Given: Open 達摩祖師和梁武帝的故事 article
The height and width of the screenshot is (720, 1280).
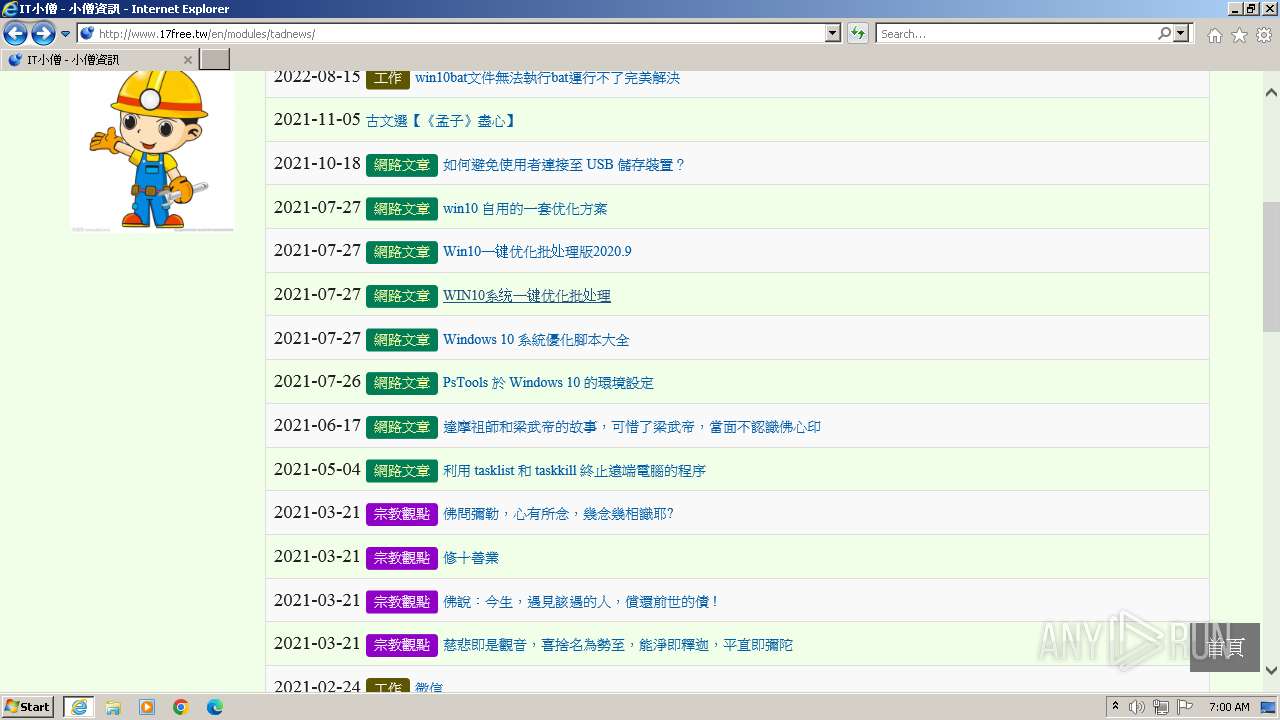Looking at the screenshot, I should point(632,427).
